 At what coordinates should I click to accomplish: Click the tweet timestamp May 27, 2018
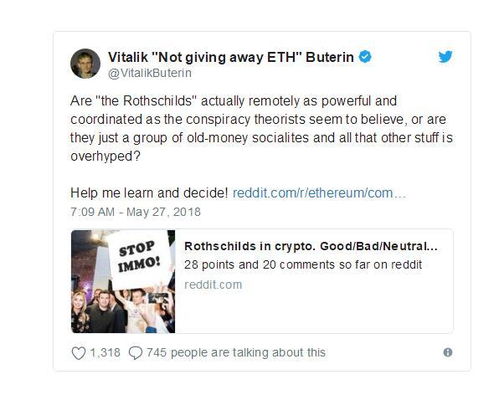point(135,212)
